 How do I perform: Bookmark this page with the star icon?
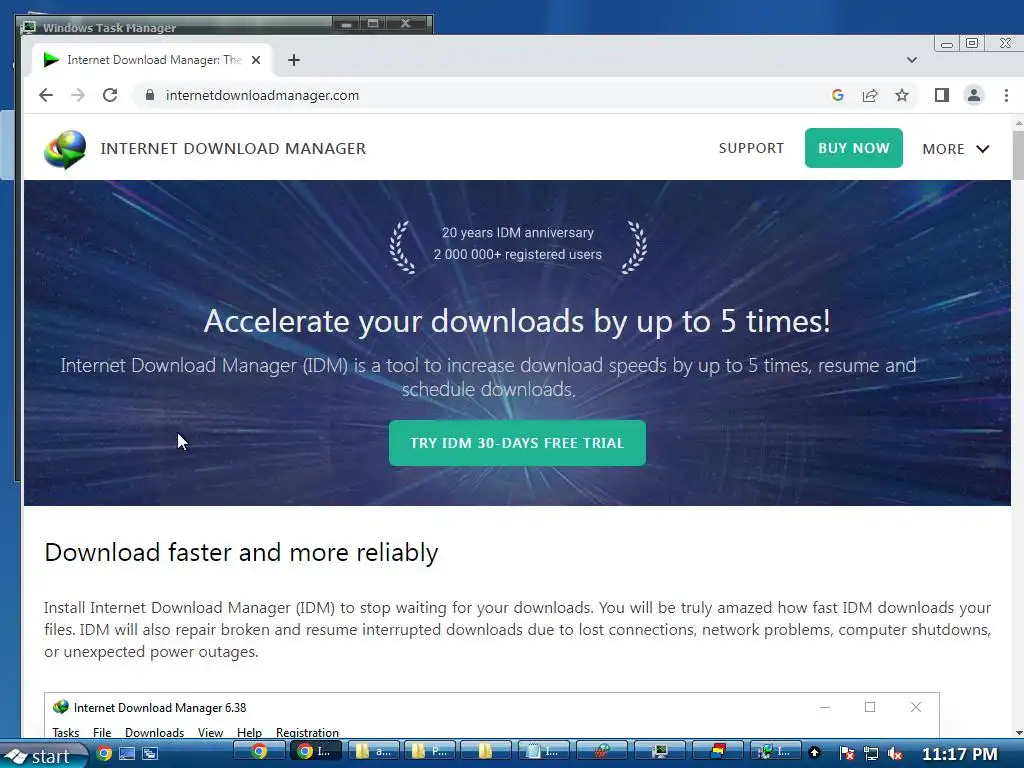tap(902, 95)
